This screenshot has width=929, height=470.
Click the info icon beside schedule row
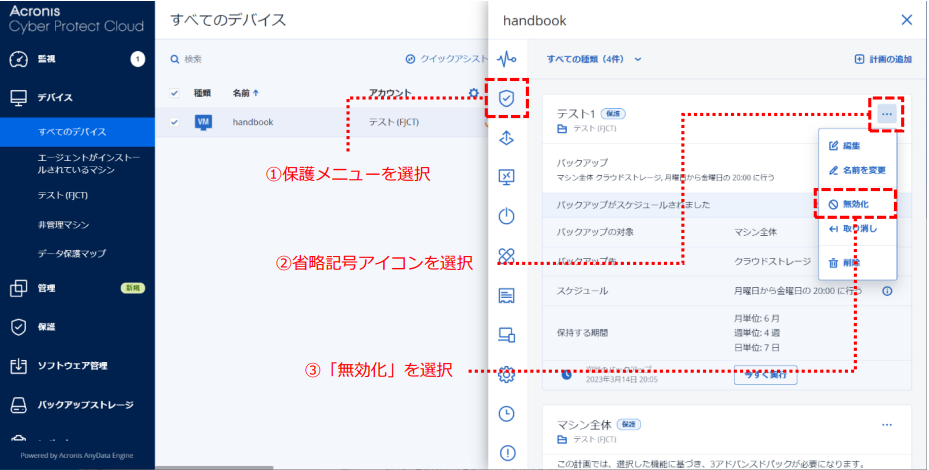[x=886, y=291]
